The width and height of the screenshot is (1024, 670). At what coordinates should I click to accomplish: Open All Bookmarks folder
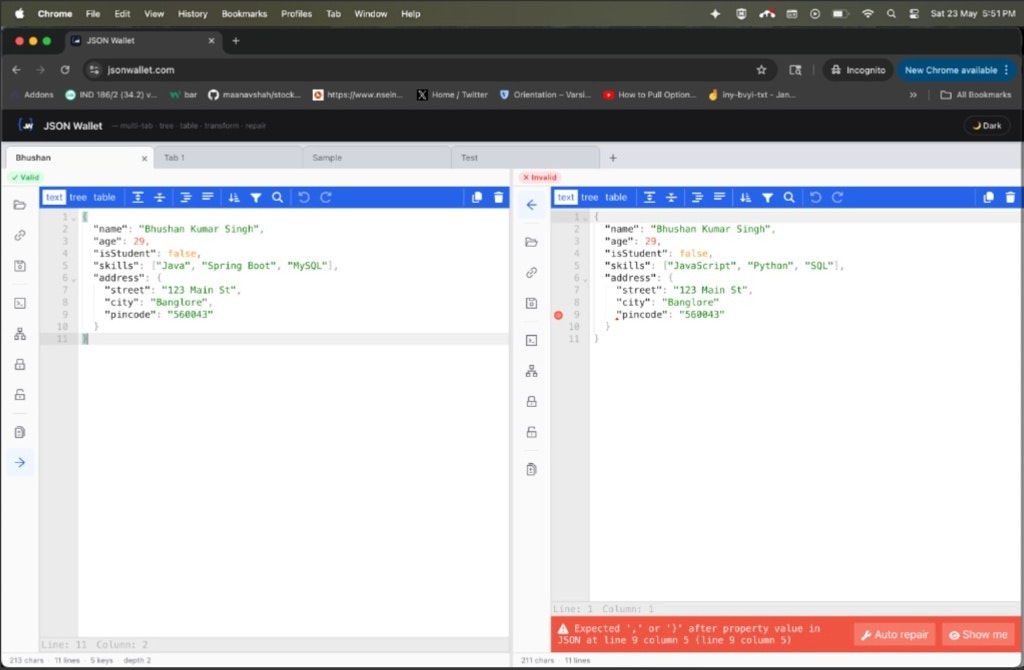click(x=976, y=95)
